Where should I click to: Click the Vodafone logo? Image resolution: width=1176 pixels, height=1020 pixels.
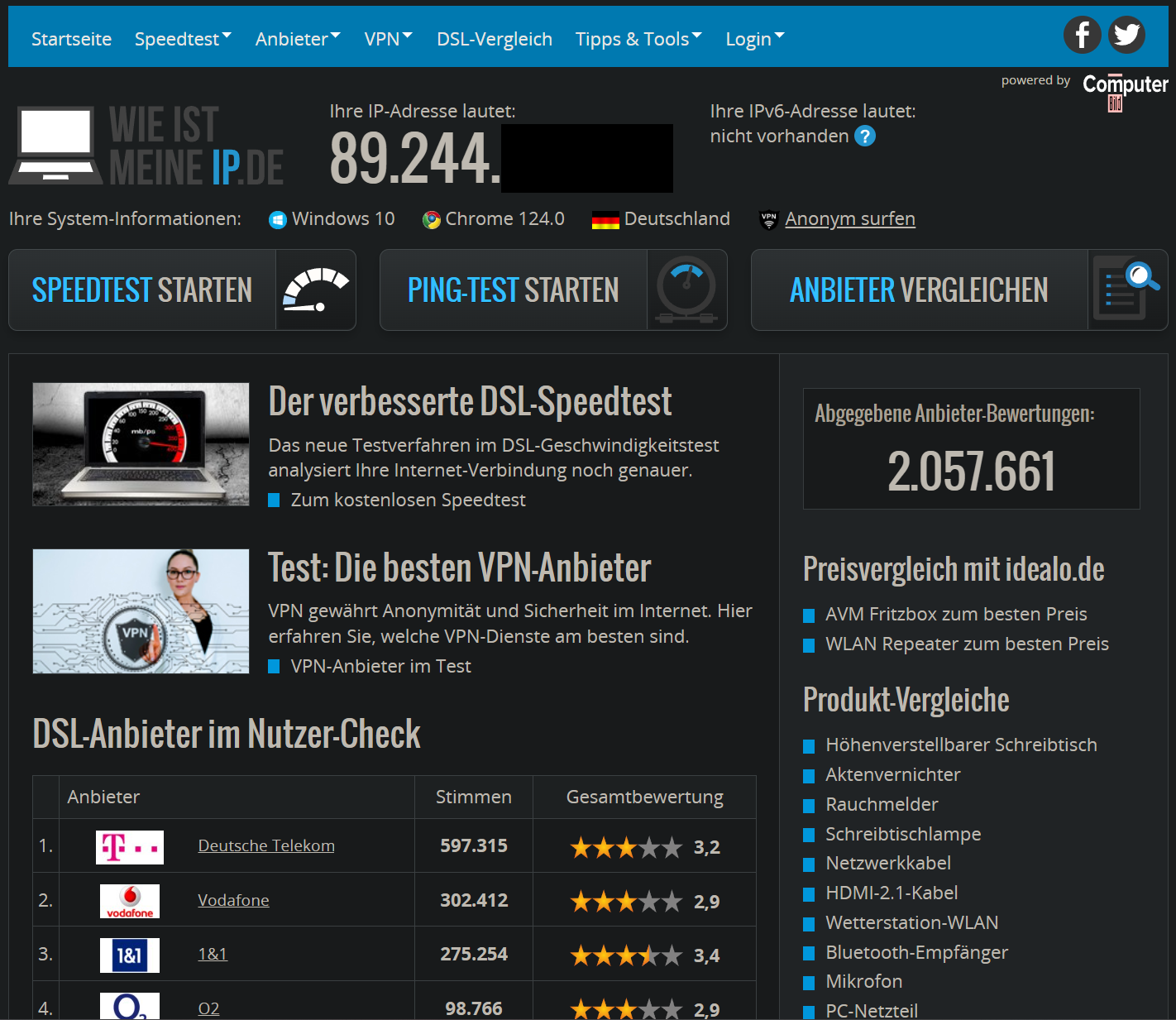pyautogui.click(x=130, y=901)
